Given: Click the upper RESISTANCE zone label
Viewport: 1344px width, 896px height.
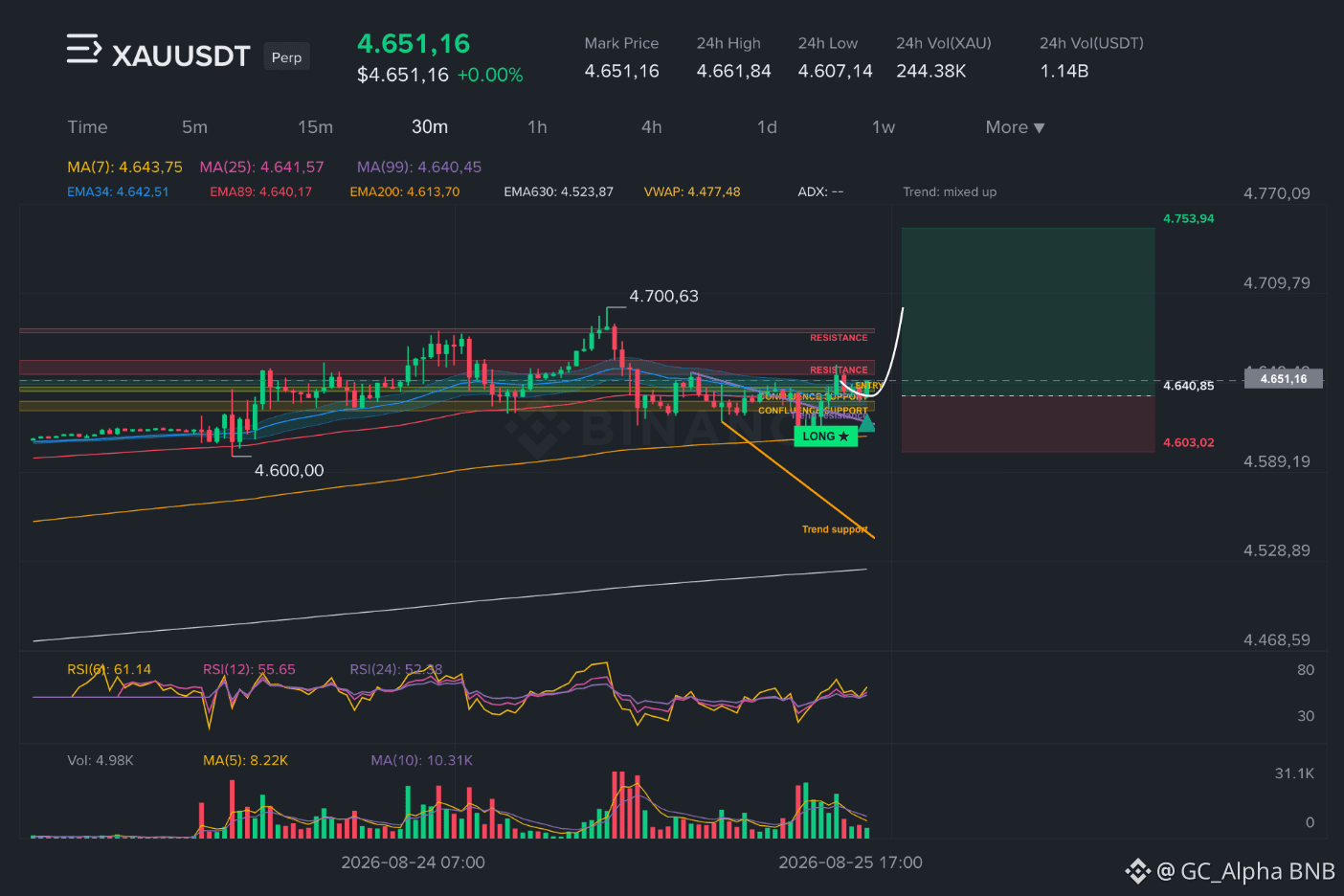Looking at the screenshot, I should [x=839, y=338].
